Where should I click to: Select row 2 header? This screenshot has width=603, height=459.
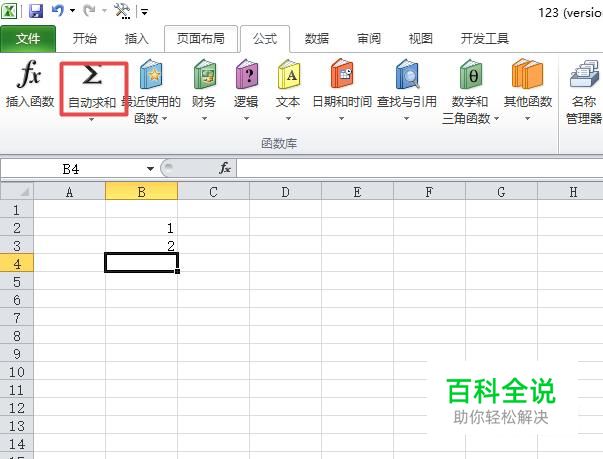click(x=17, y=228)
